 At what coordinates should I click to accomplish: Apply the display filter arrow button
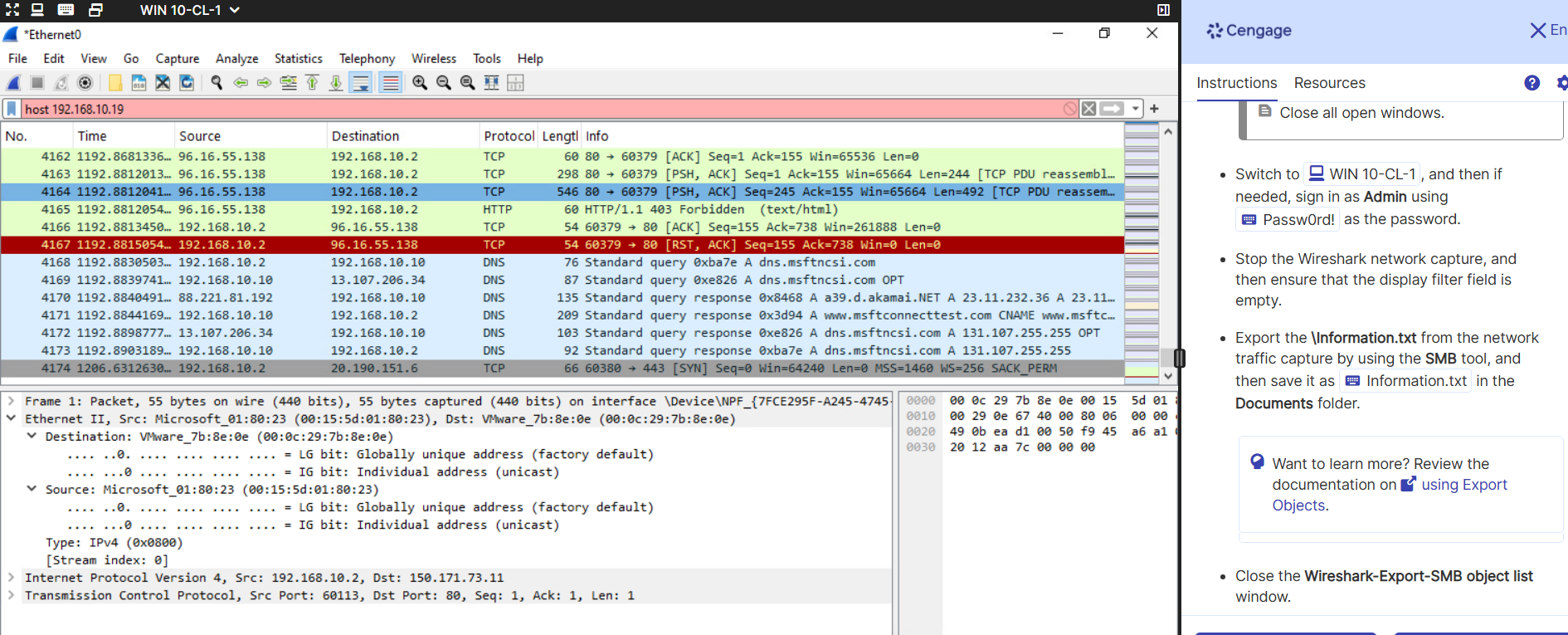coord(1112,109)
